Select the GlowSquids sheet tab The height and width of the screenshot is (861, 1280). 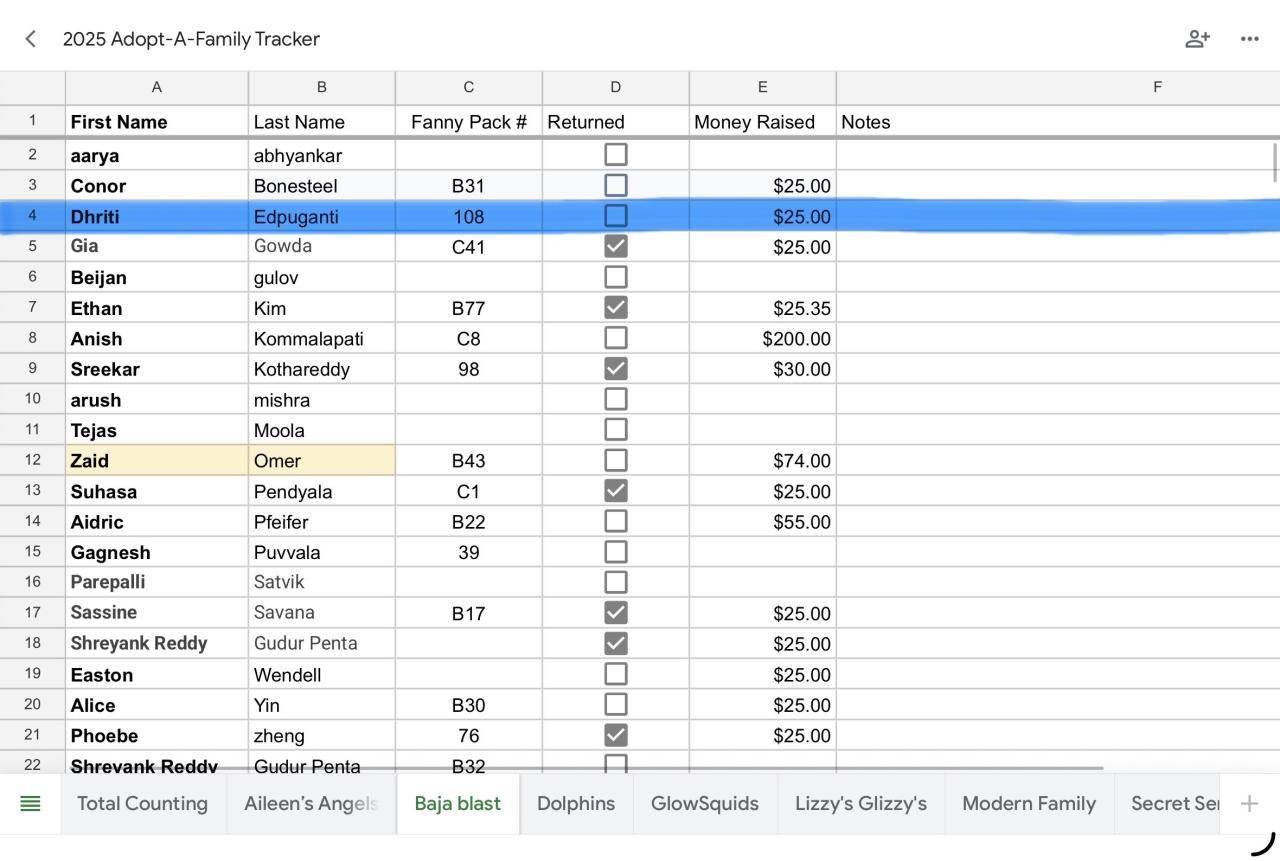coord(705,803)
